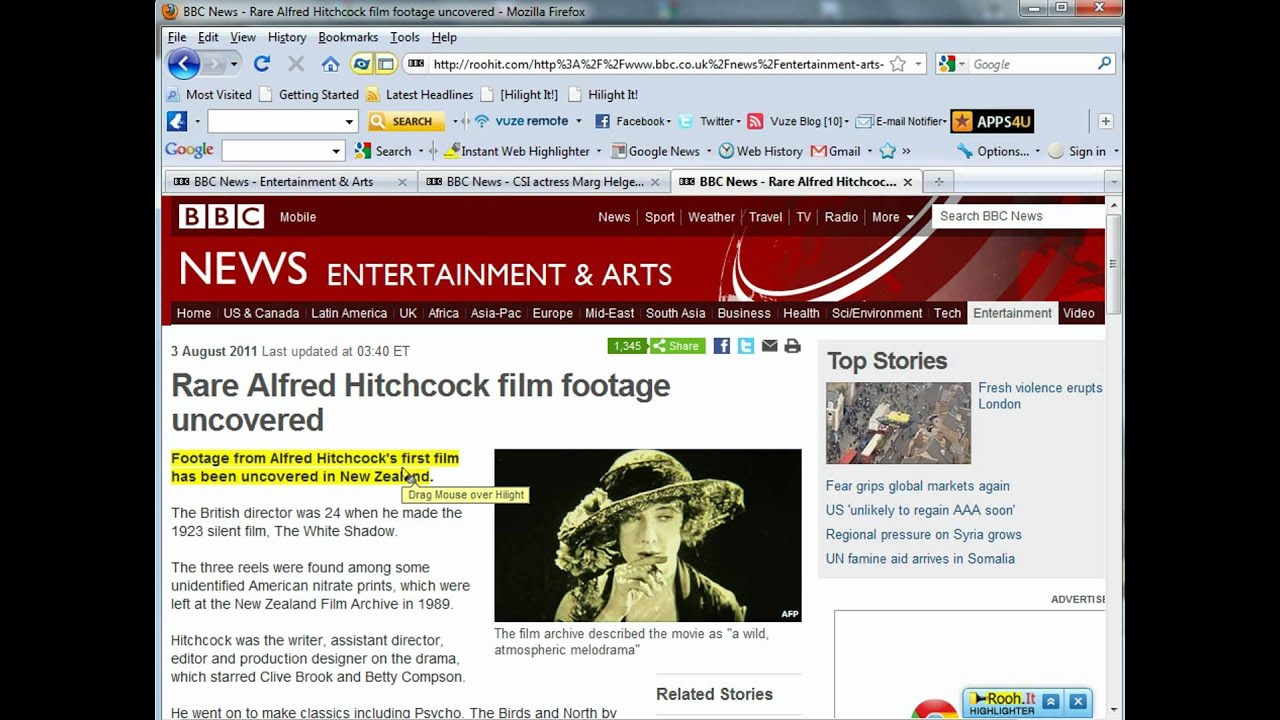Open the BBC More dropdown menu
This screenshot has width=1280, height=720.
click(x=893, y=217)
